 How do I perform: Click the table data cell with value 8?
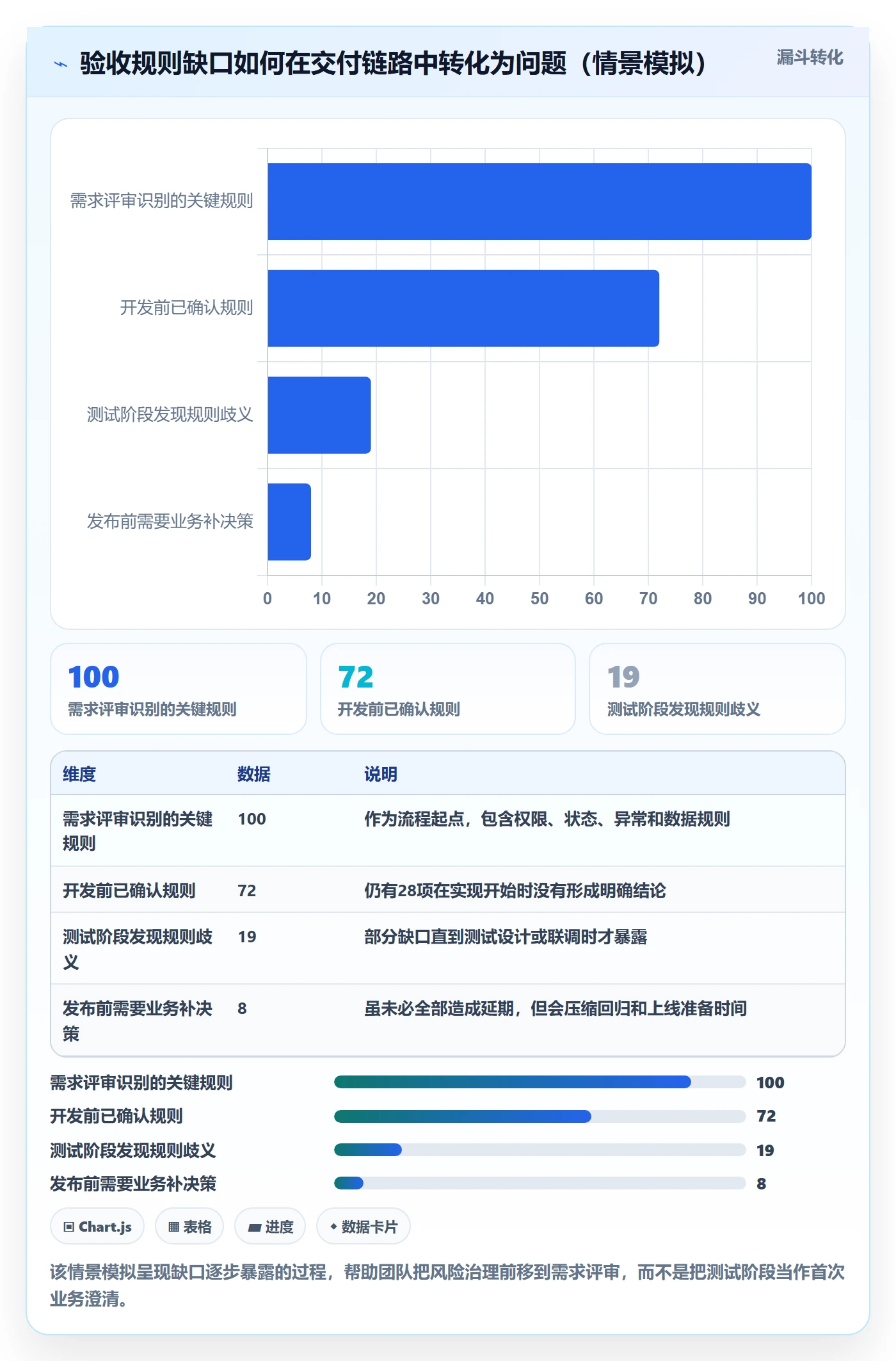242,1008
